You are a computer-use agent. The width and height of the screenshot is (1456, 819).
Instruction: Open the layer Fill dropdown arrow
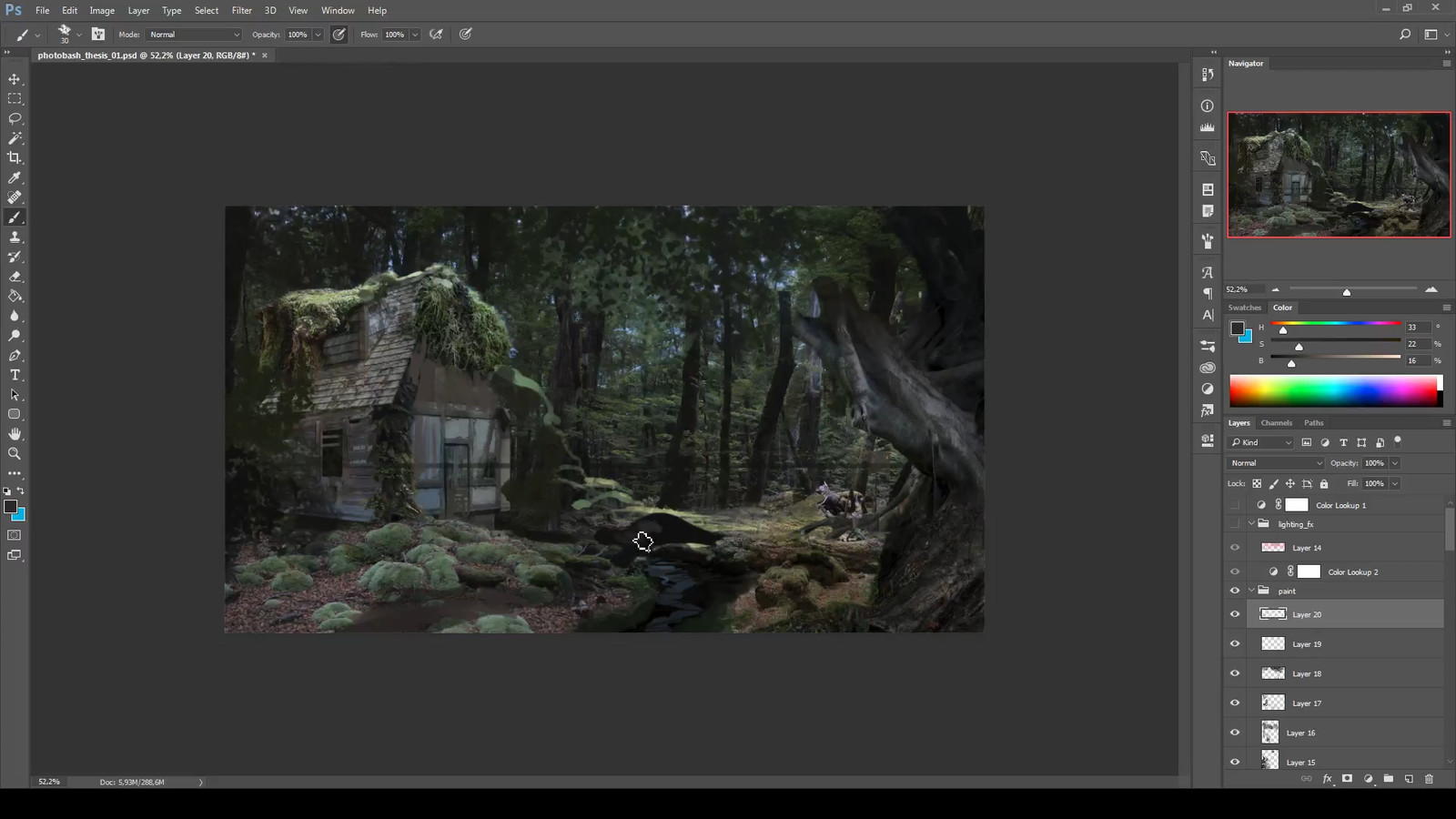pos(1394,483)
